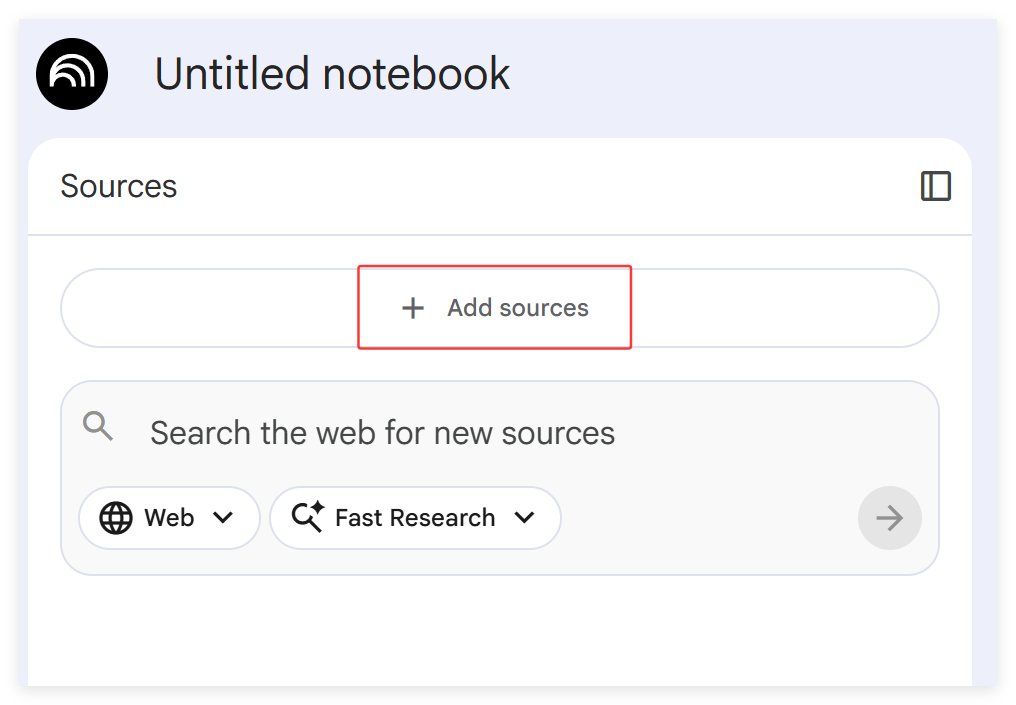
Task: Toggle the Fast Research mode chip
Action: coord(415,517)
